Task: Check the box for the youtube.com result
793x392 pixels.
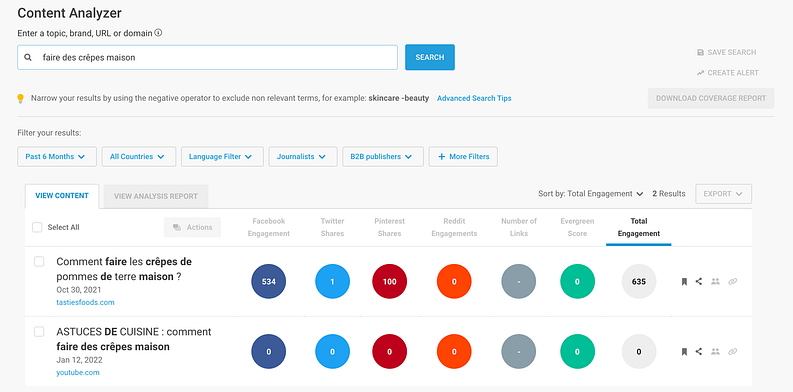Action: tap(39, 332)
